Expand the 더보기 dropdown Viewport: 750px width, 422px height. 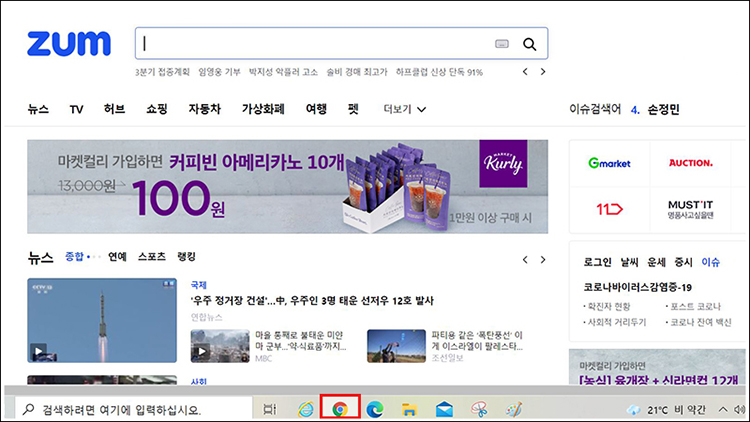(405, 110)
